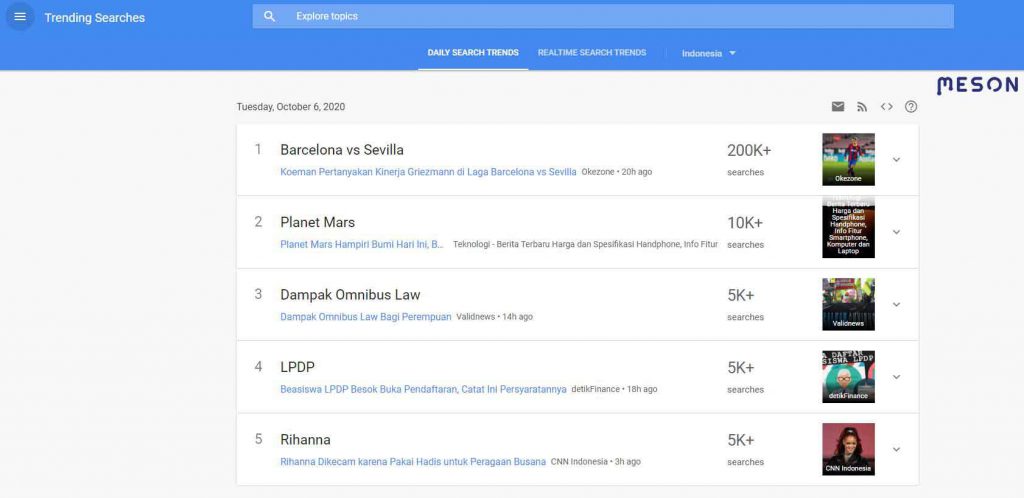The image size is (1024, 498).
Task: Expand the Planet Mars row
Action: coord(896,232)
